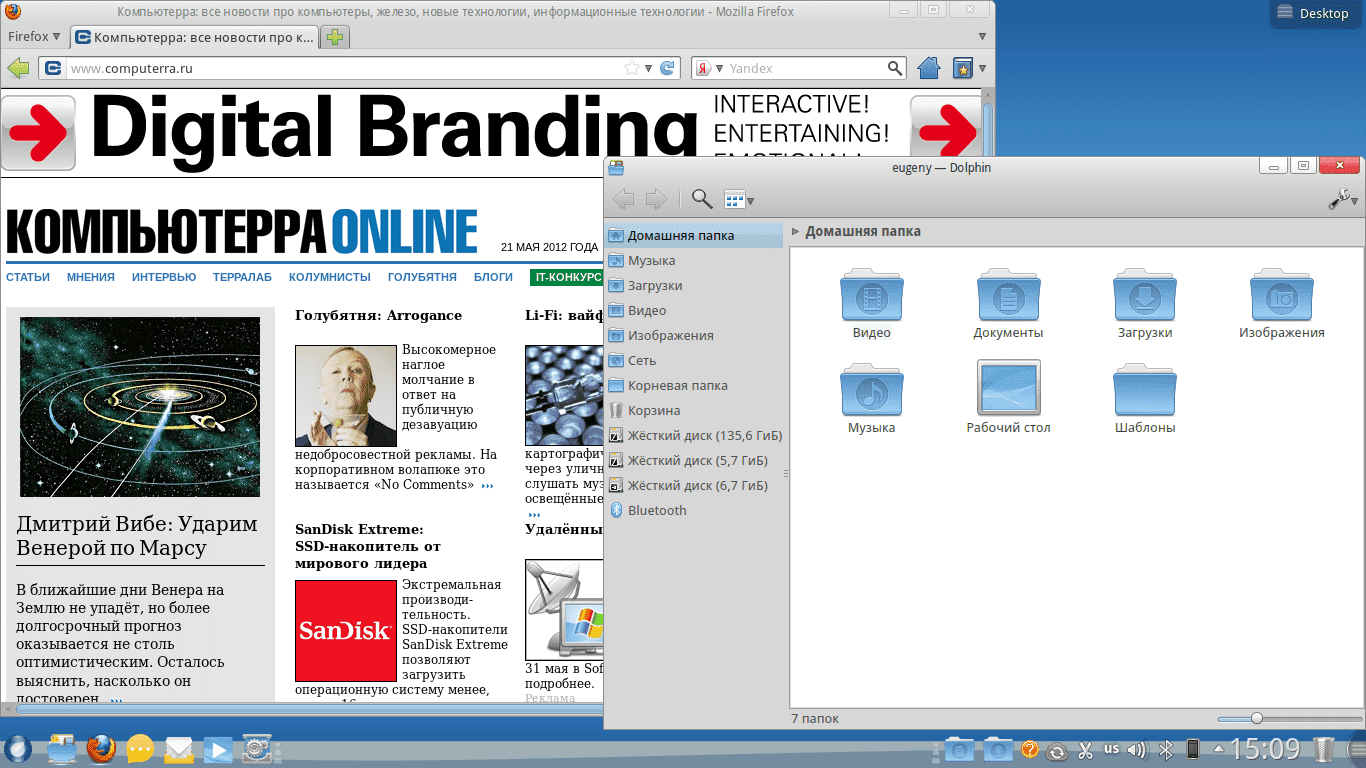The width and height of the screenshot is (1366, 768).
Task: Open the Firefox bookmarks button
Action: coord(962,68)
